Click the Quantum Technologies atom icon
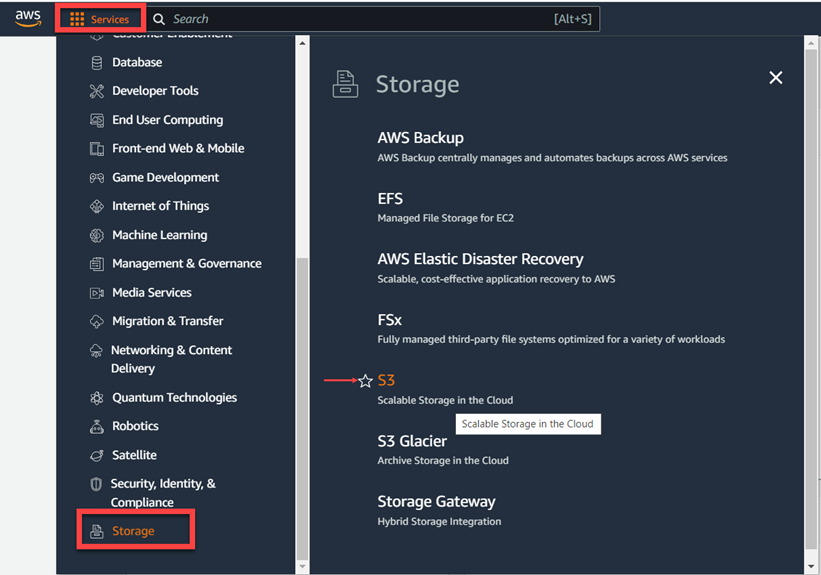The height and width of the screenshot is (575, 821). (97, 398)
